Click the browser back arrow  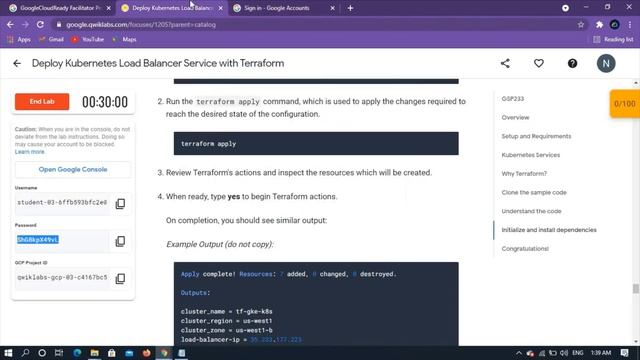pyautogui.click(x=10, y=24)
